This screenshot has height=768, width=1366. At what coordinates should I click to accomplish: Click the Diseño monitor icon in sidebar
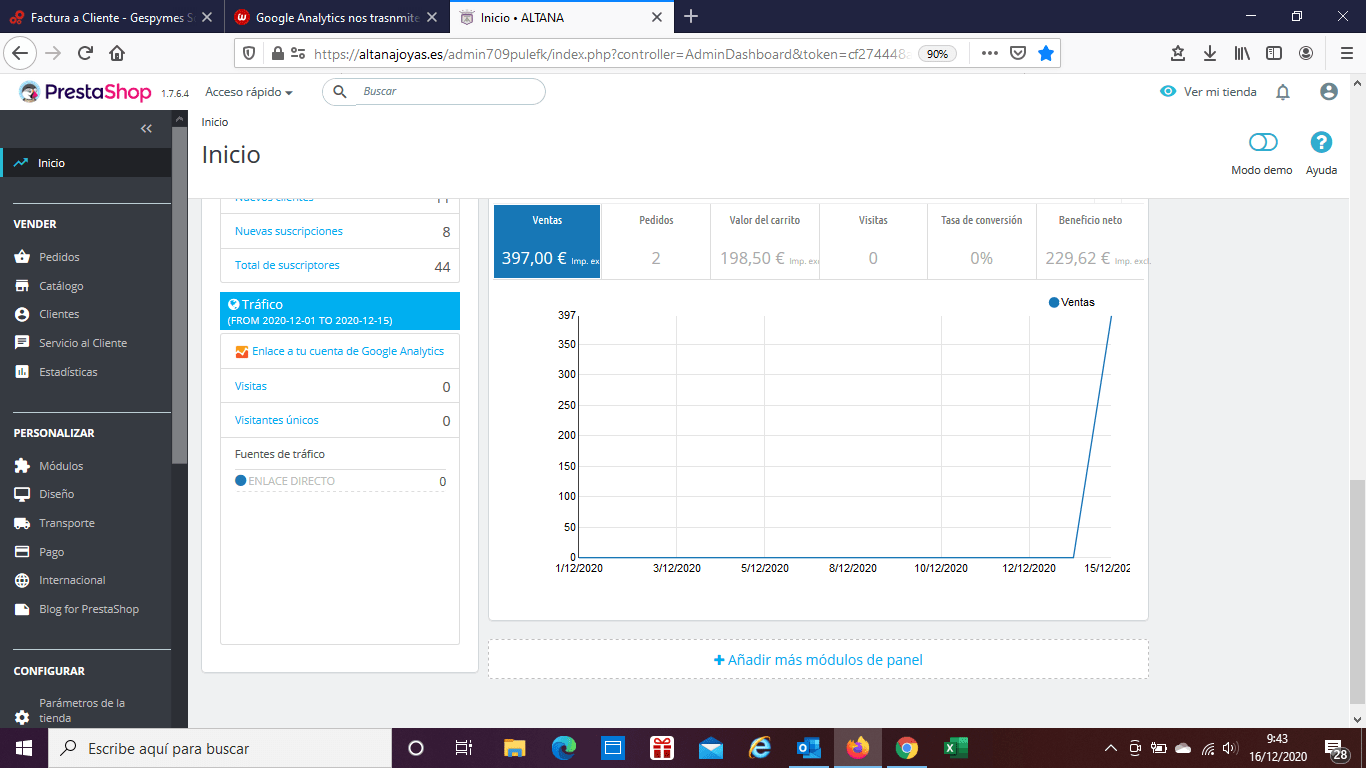(x=22, y=494)
